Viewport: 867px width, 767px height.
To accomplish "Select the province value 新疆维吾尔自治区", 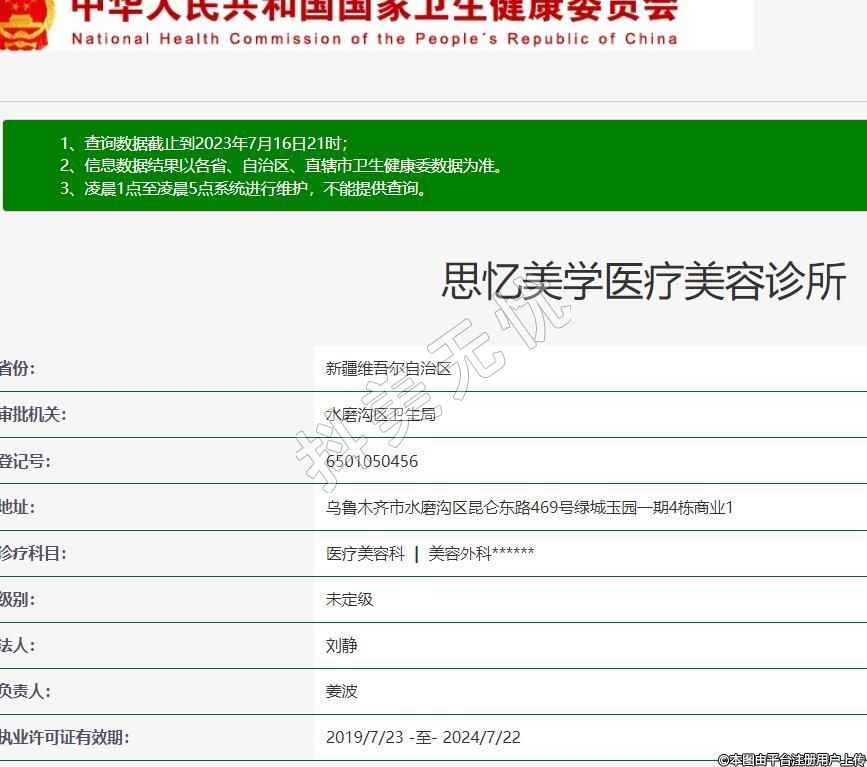I will click(x=389, y=368).
